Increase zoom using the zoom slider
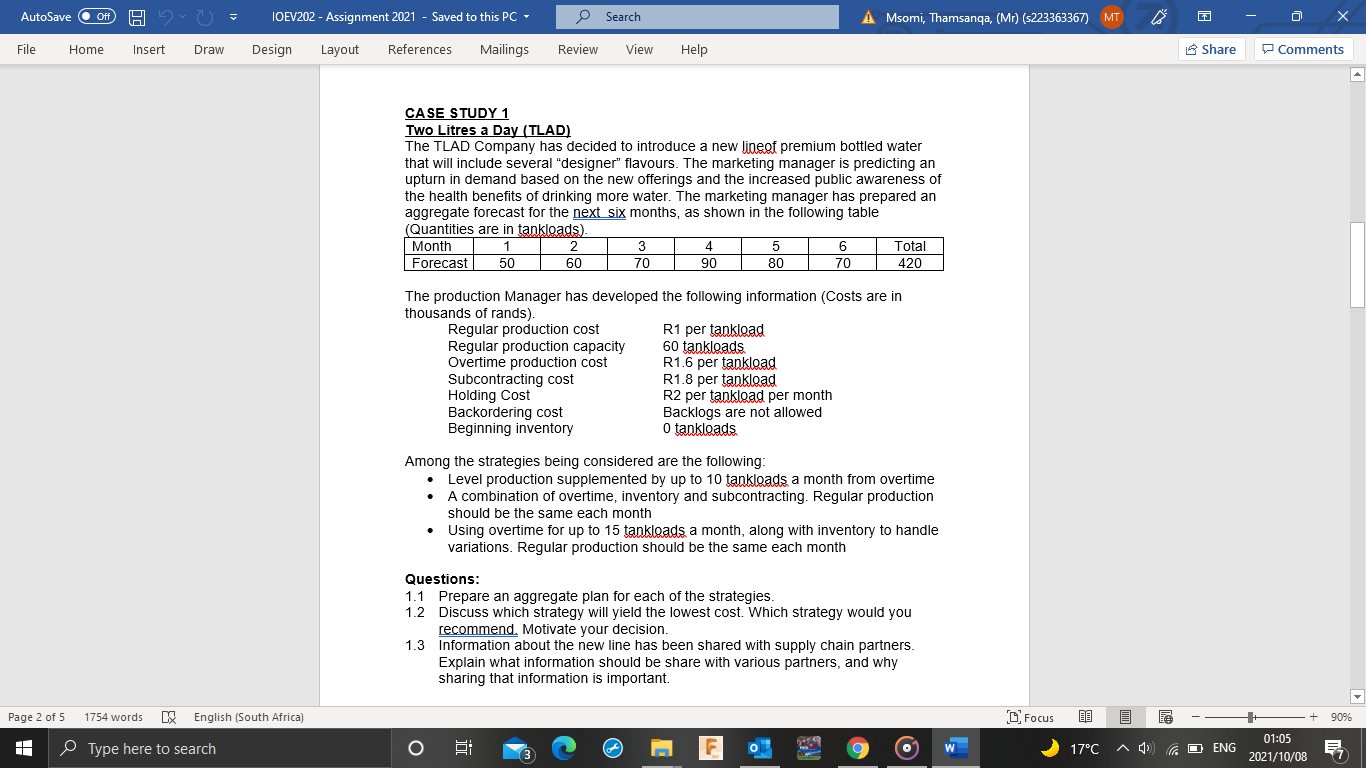The height and width of the screenshot is (768, 1366). (x=1311, y=717)
